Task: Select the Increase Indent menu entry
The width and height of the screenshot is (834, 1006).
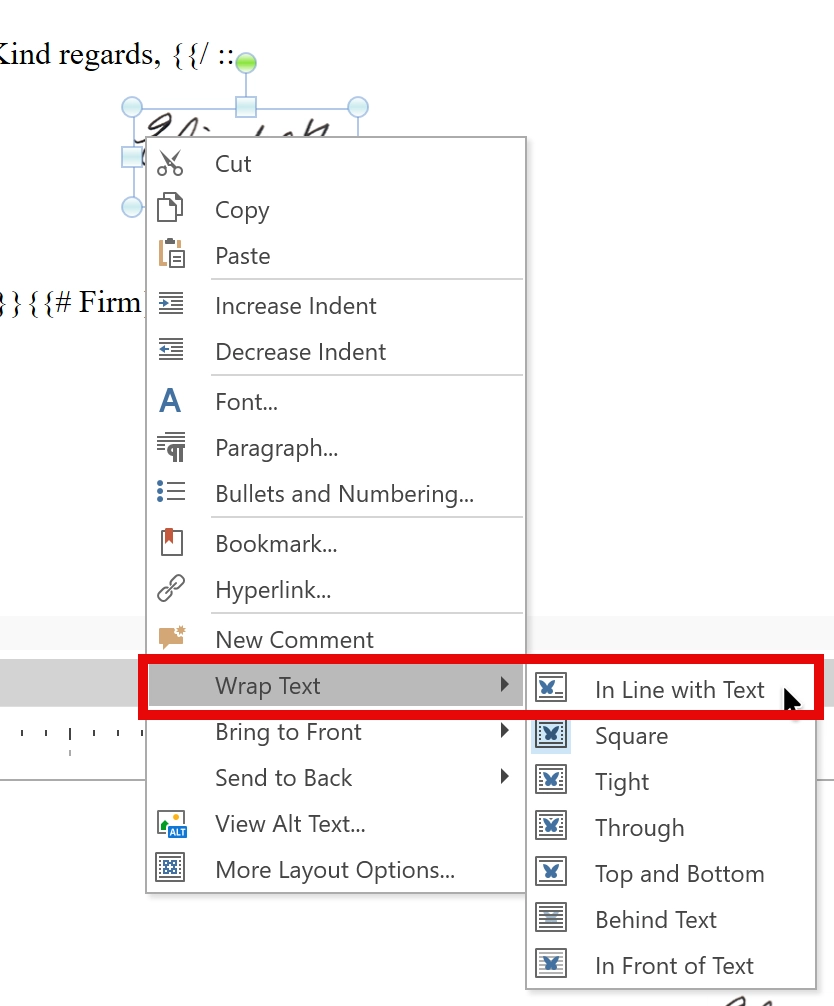Action: [336, 305]
